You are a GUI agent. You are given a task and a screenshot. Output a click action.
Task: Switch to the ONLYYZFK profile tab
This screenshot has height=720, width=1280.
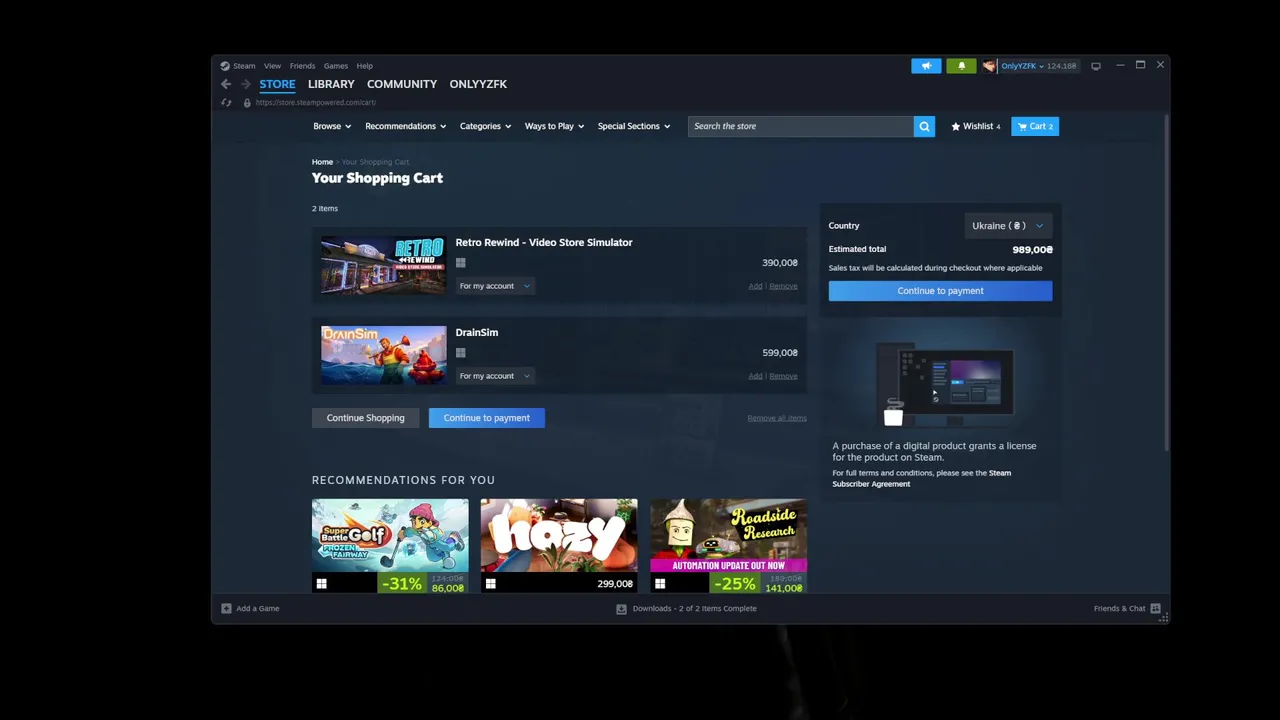(478, 84)
